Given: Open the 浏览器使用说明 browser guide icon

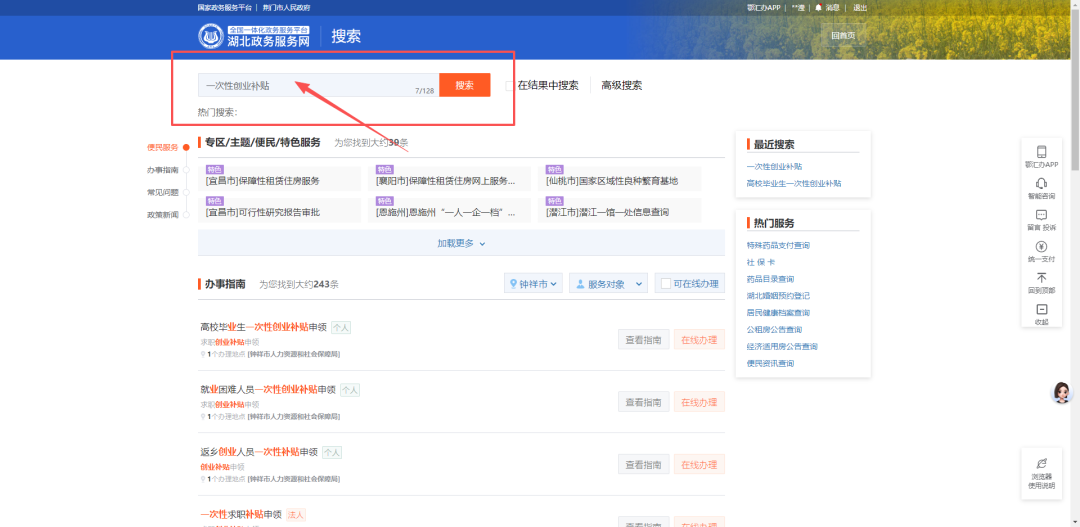Looking at the screenshot, I should click(x=1041, y=463).
